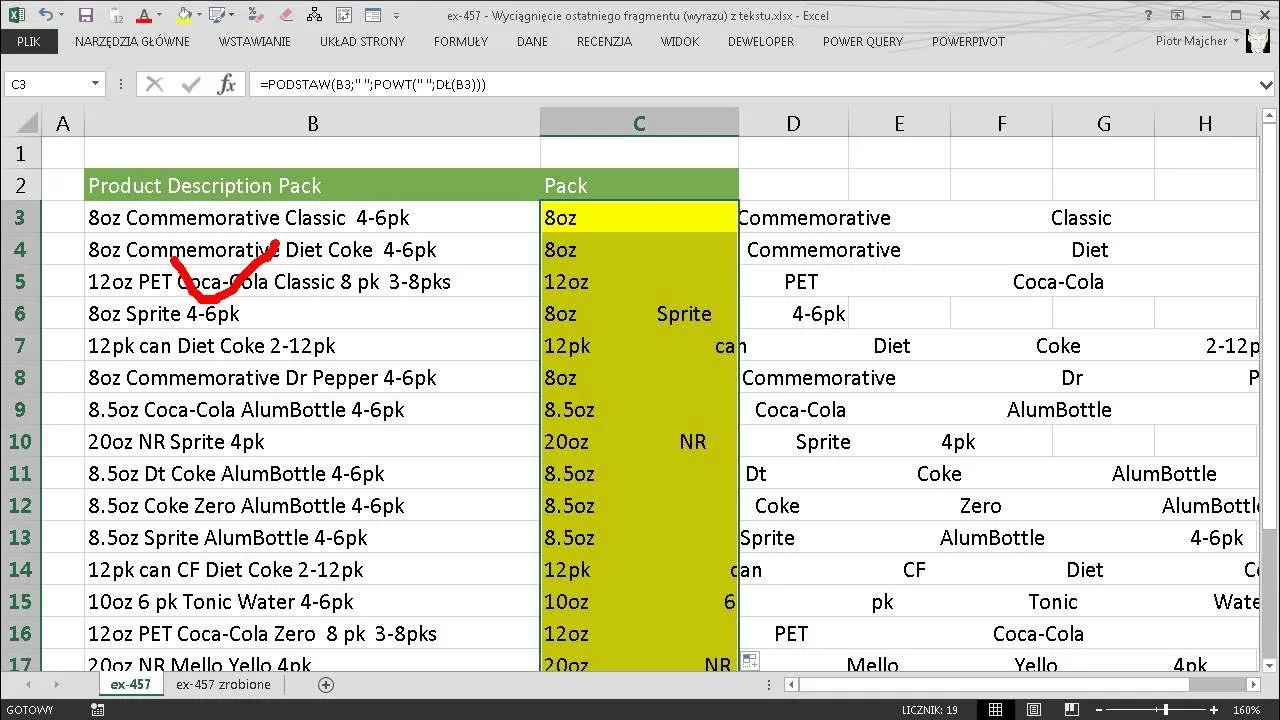Click the Save icon on Quick Access Toolbar
Screen dimensions: 1280x720
coord(85,13)
